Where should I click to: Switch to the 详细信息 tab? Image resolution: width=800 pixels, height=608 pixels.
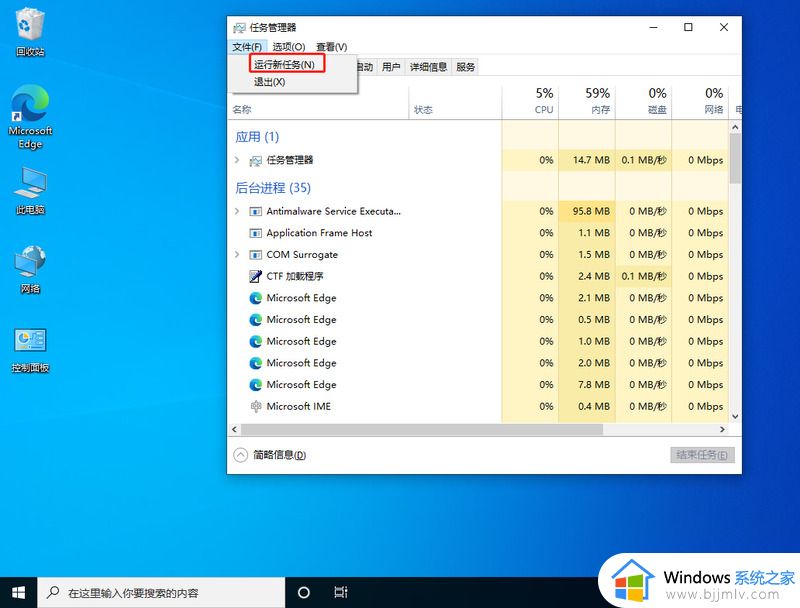pyautogui.click(x=428, y=67)
